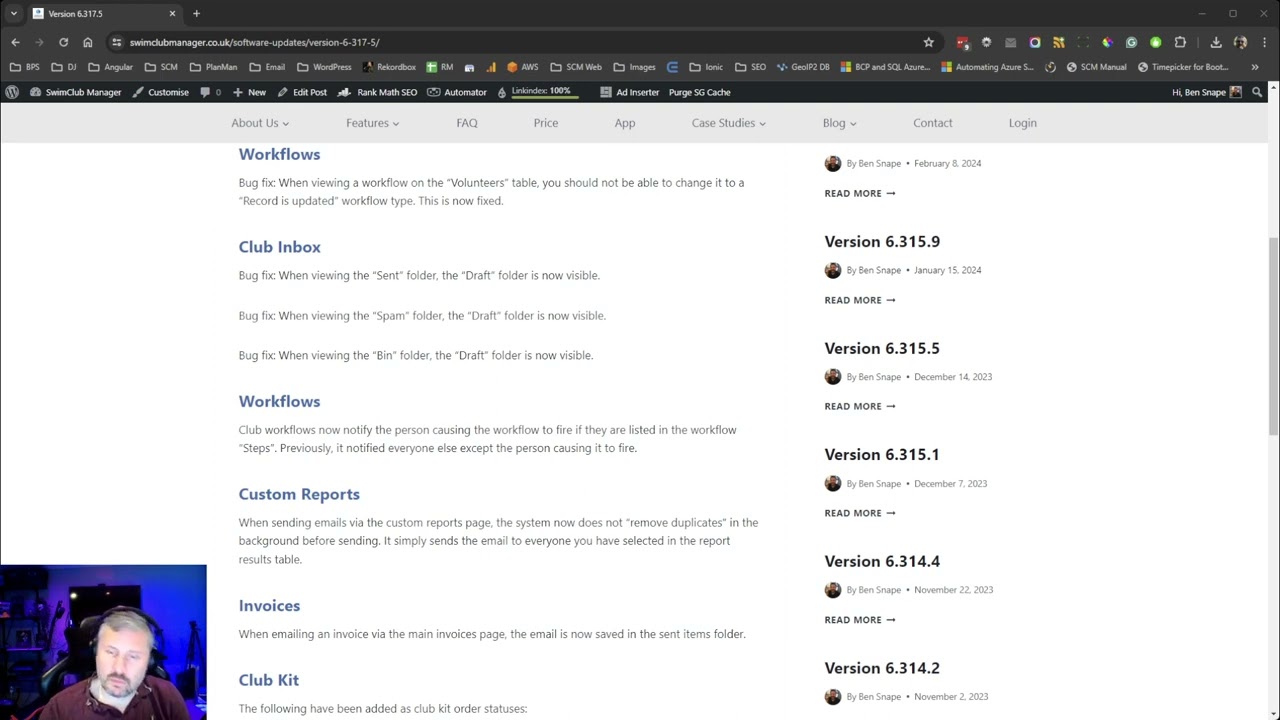Image resolution: width=1280 pixels, height=720 pixels.
Task: Open the WordPress logo menu in admin bar
Action: coord(12,92)
